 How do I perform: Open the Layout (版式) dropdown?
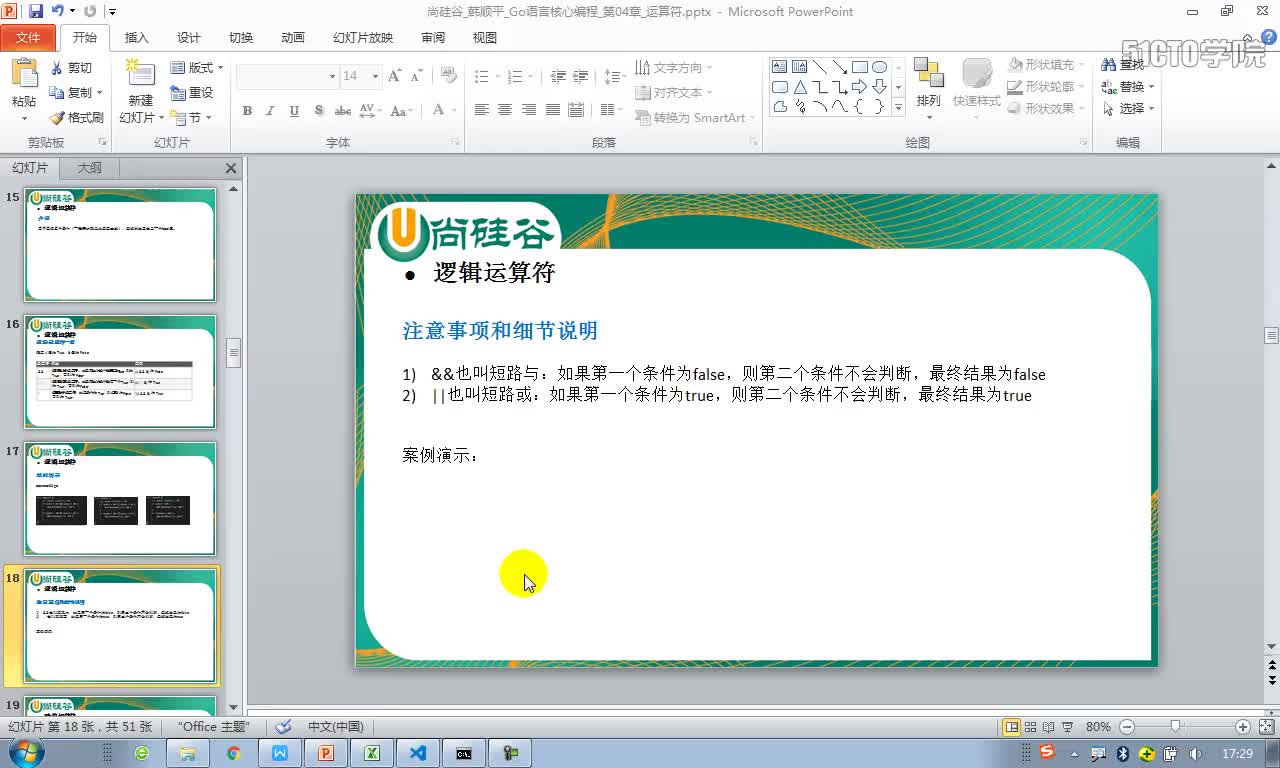tap(197, 68)
